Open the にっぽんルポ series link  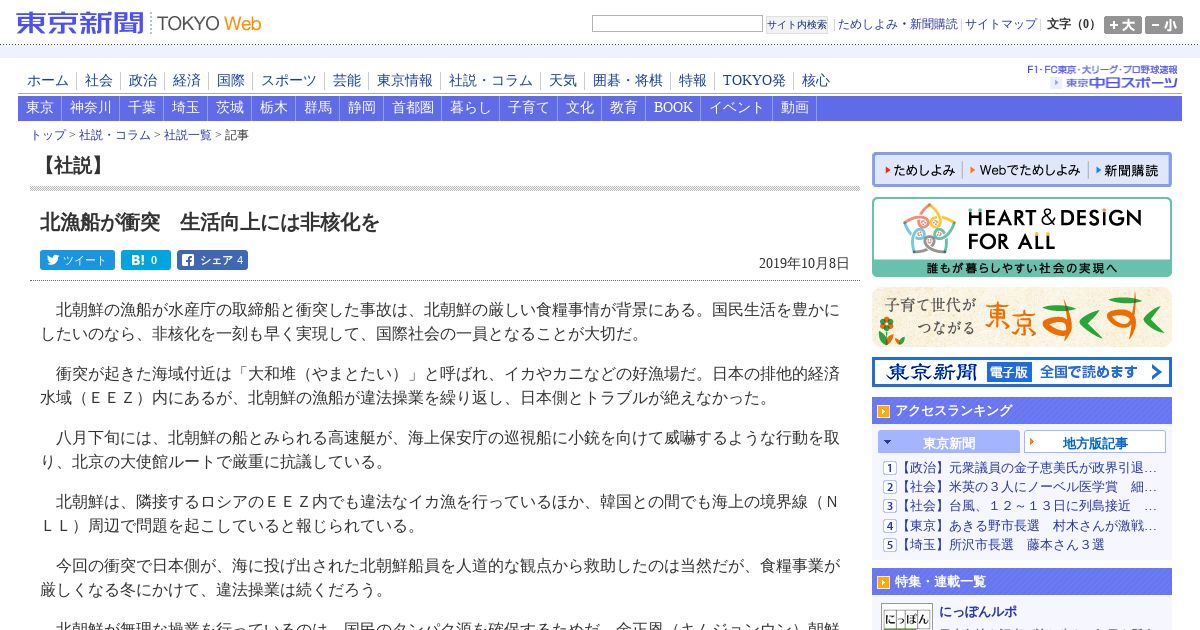[x=979, y=612]
